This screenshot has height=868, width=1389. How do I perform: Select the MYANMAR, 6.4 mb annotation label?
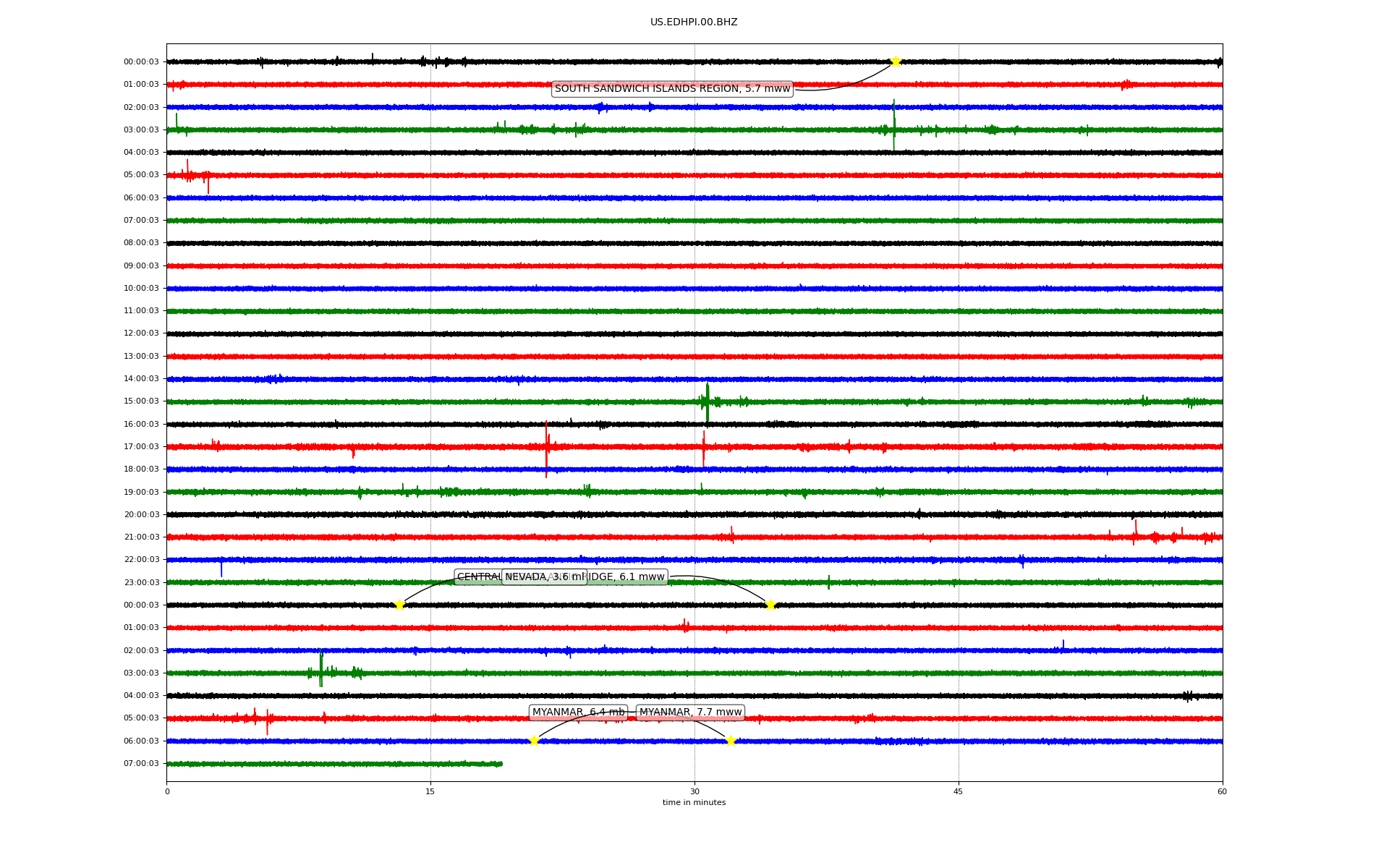pos(578,712)
